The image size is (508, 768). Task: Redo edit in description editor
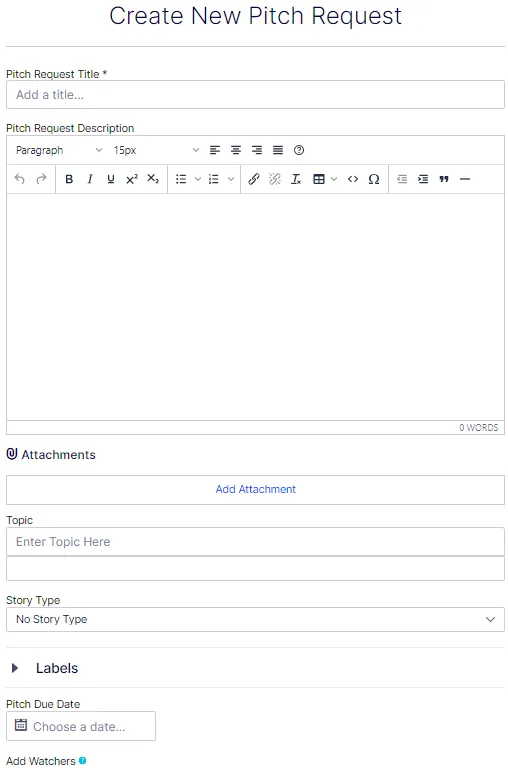point(41,179)
